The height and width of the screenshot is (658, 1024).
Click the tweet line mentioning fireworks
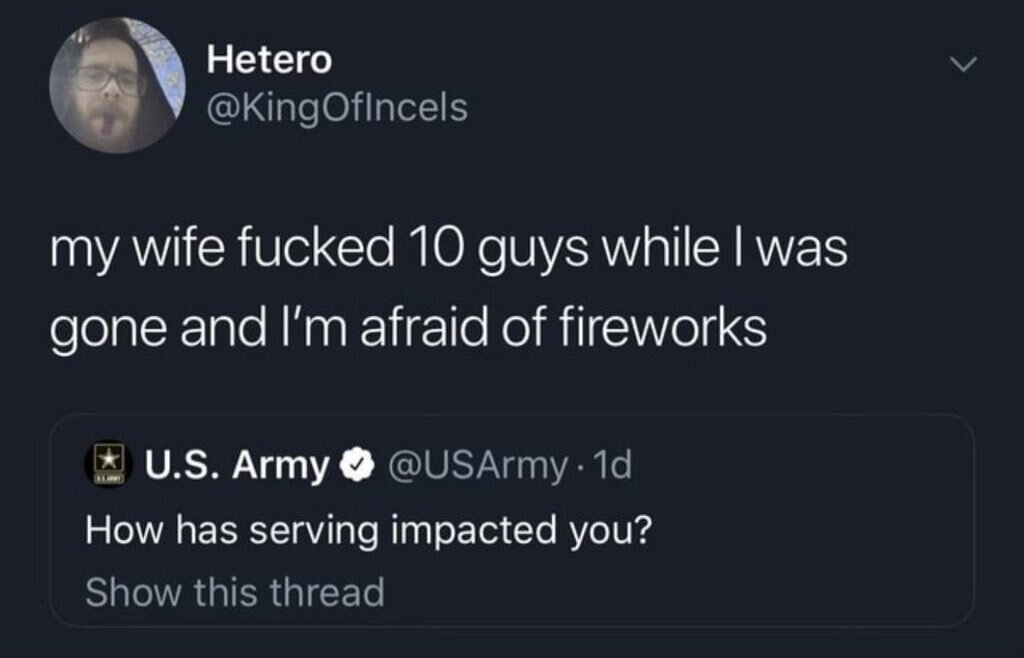pyautogui.click(x=409, y=327)
